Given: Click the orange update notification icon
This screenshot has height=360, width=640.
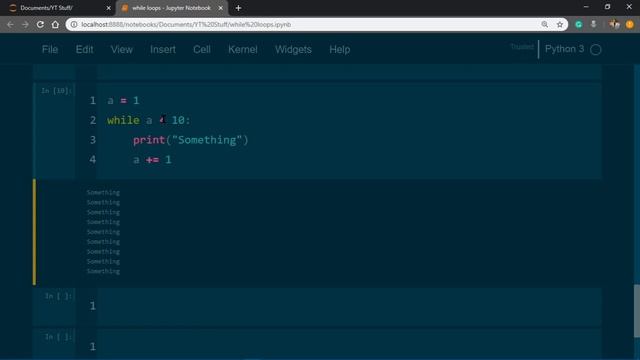Looking at the screenshot, I should click(x=630, y=24).
